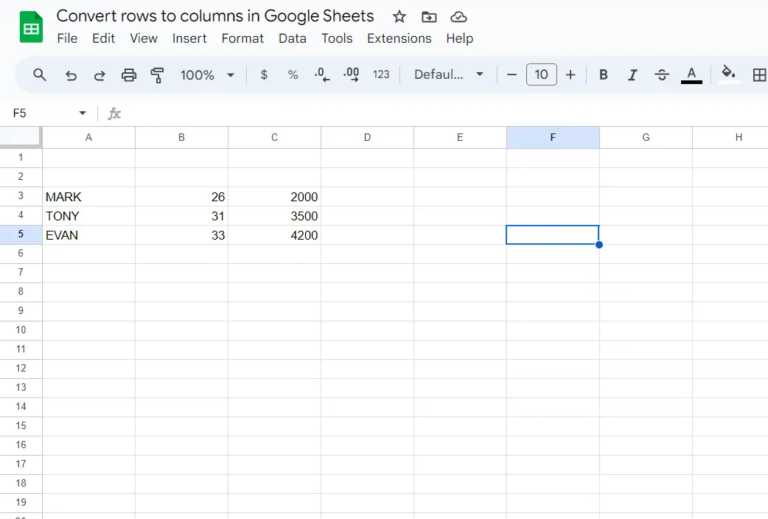Open the Data menu
This screenshot has height=519, width=768.
point(292,38)
